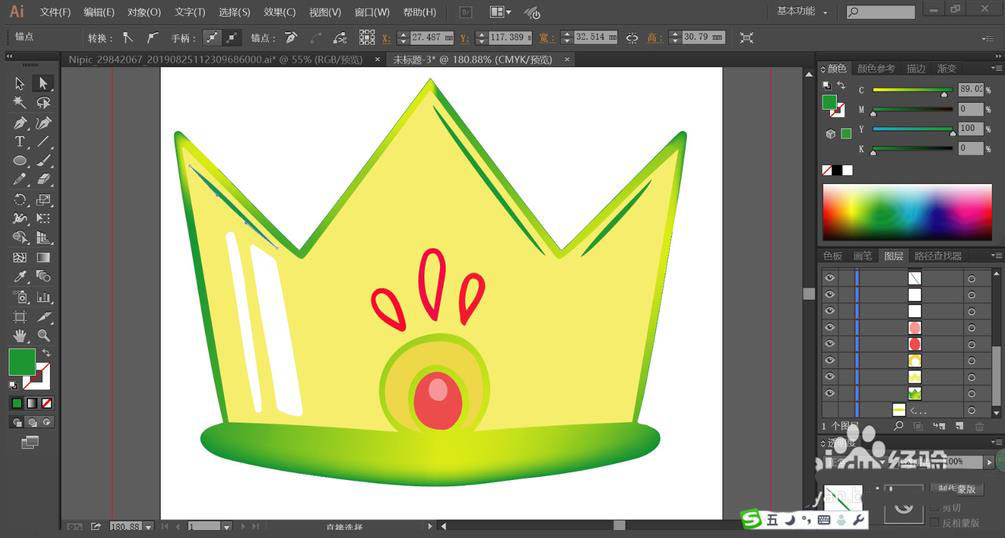Click the change screen mode icon
1005x538 pixels.
pos(30,442)
